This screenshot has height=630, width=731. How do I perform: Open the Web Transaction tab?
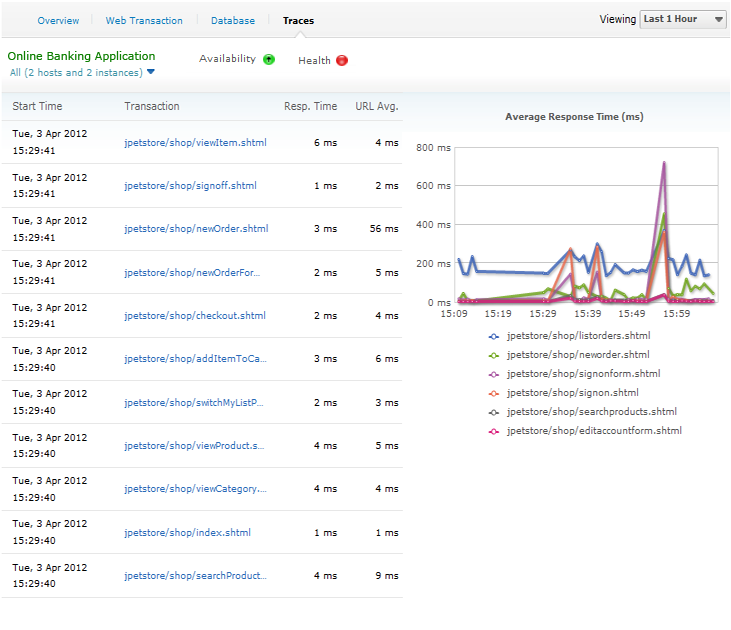[144, 20]
